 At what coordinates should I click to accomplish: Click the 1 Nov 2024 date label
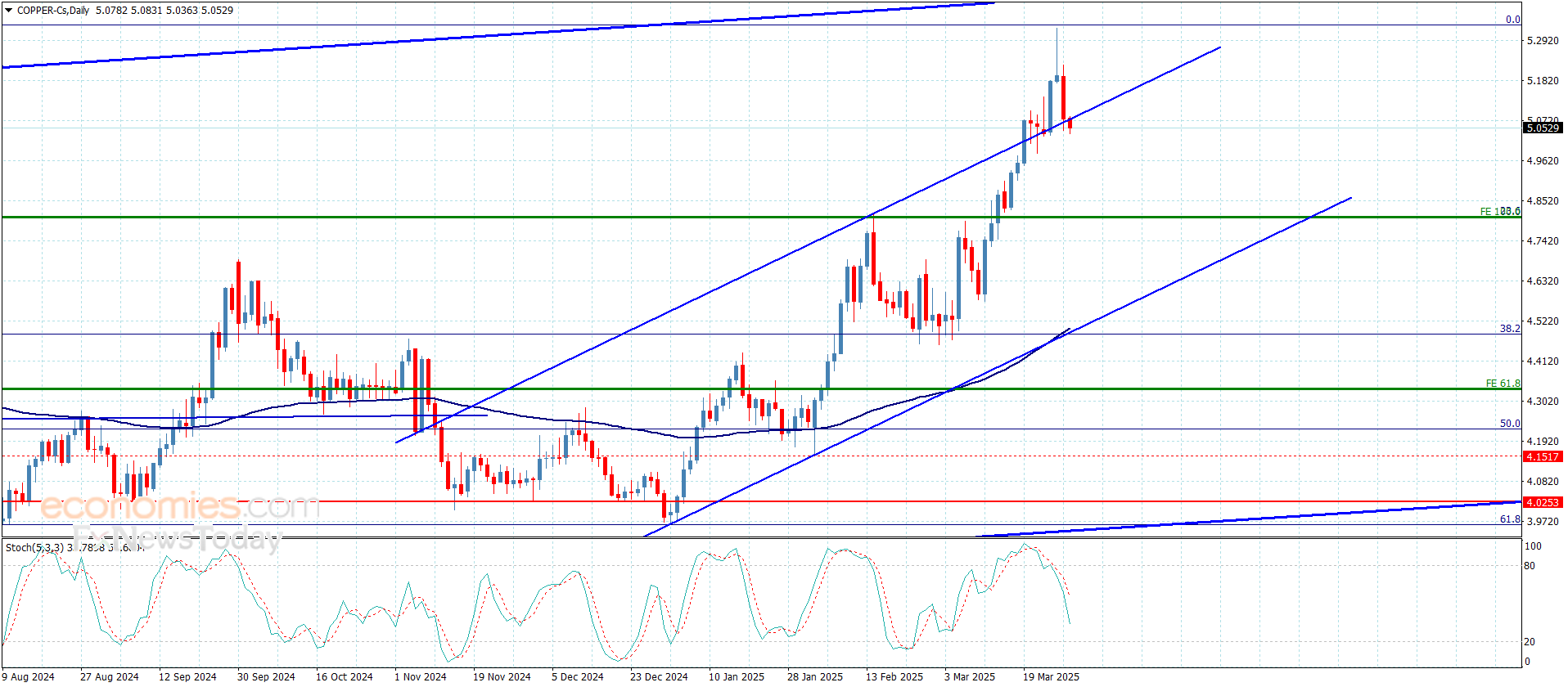click(x=421, y=676)
